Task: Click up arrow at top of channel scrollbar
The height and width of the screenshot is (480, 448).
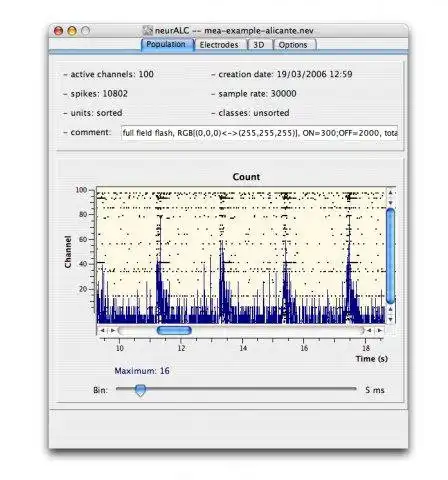Action: click(x=390, y=193)
